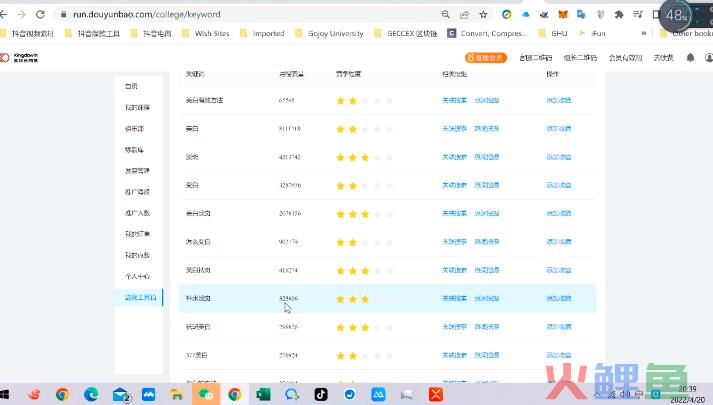This screenshot has height=405, width=713.
Task: Click the rightmost action link in the 377美白 row
Action: point(558,355)
